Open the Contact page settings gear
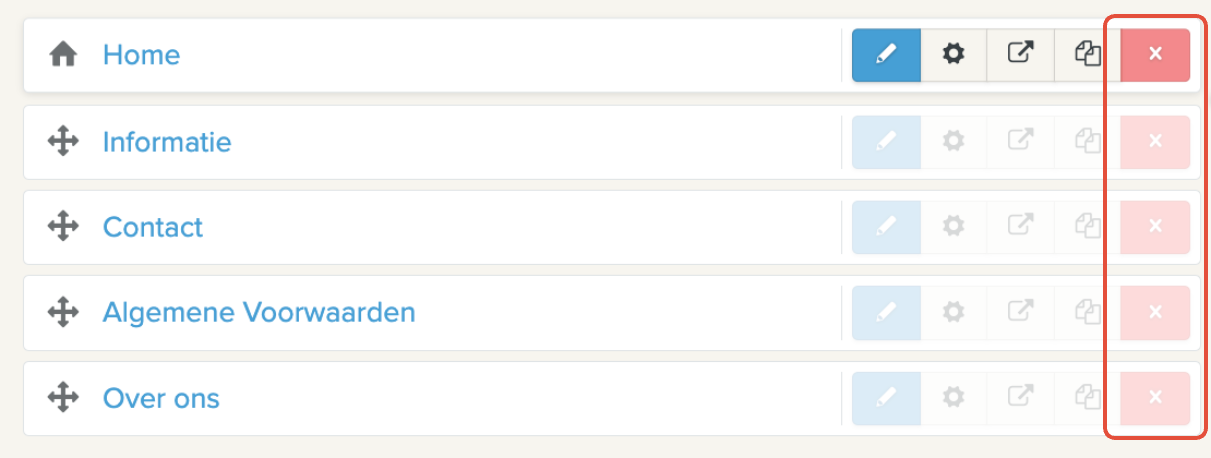This screenshot has width=1211, height=458. (x=954, y=227)
